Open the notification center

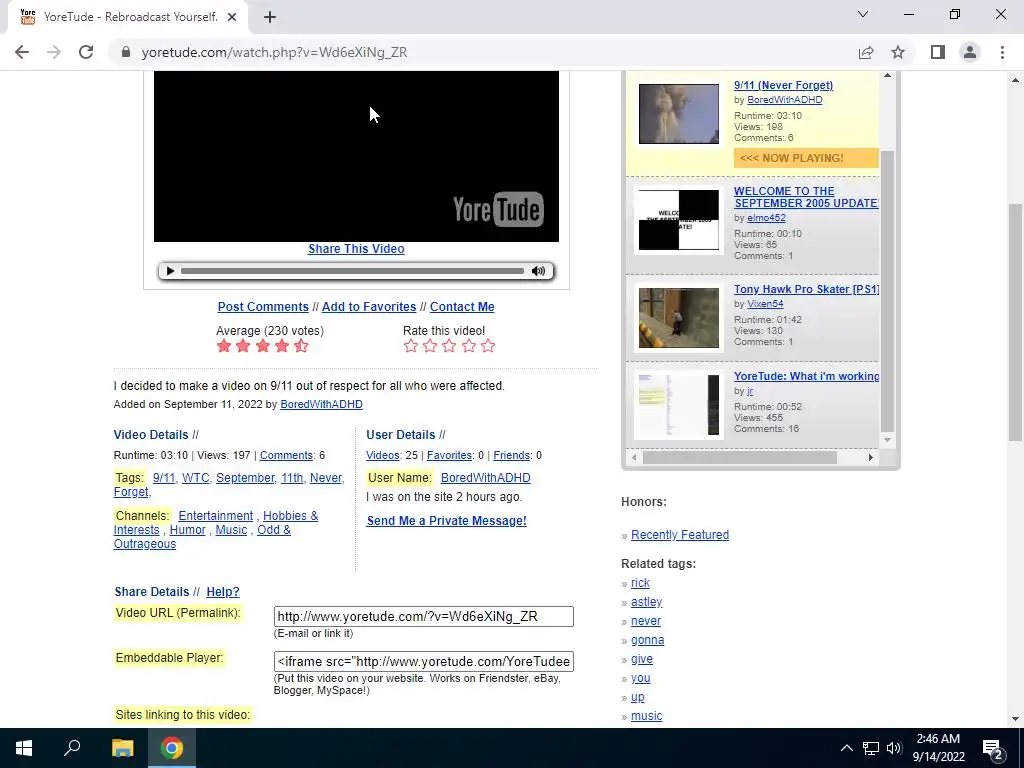click(993, 749)
